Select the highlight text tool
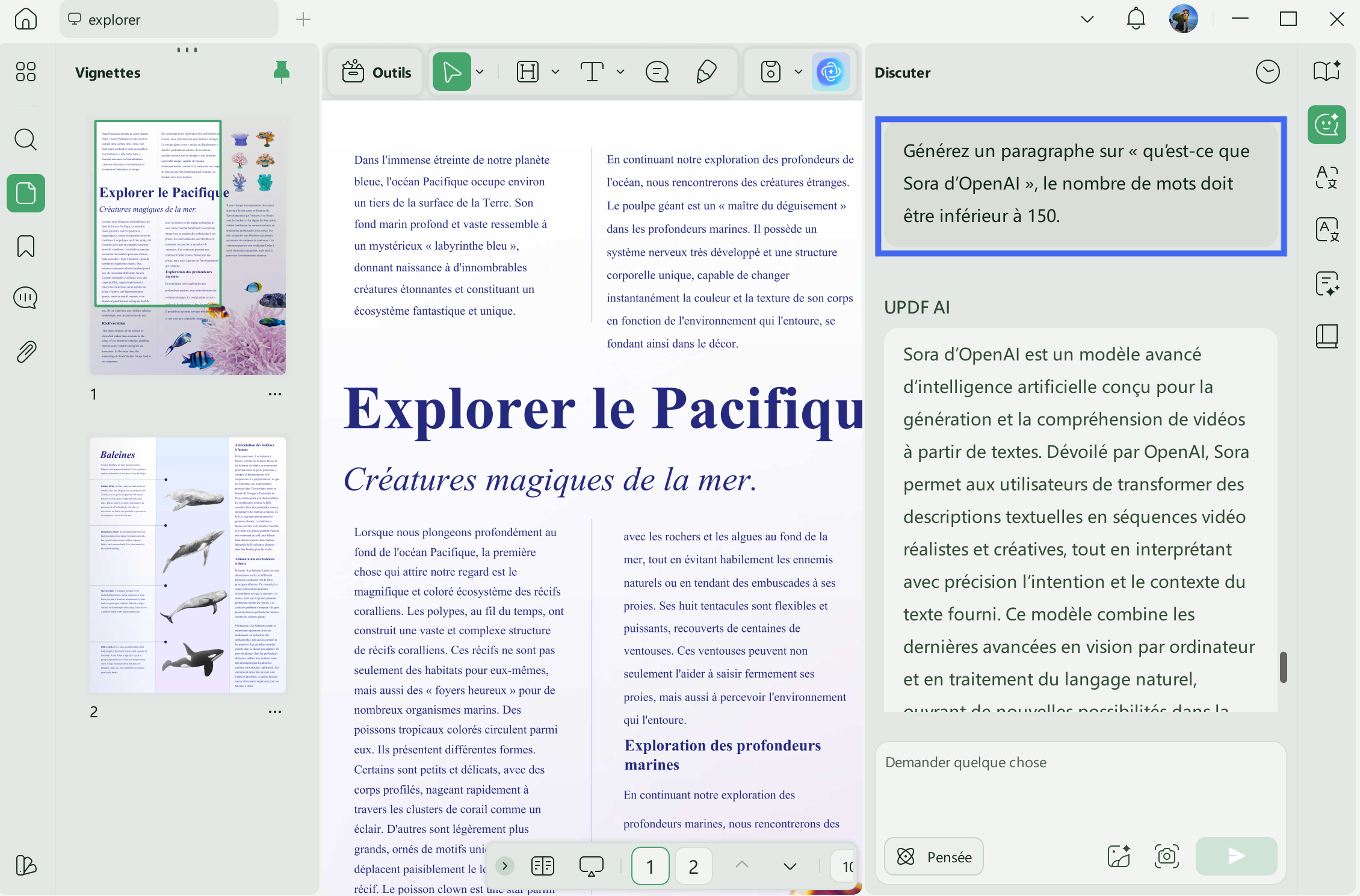 (x=528, y=72)
